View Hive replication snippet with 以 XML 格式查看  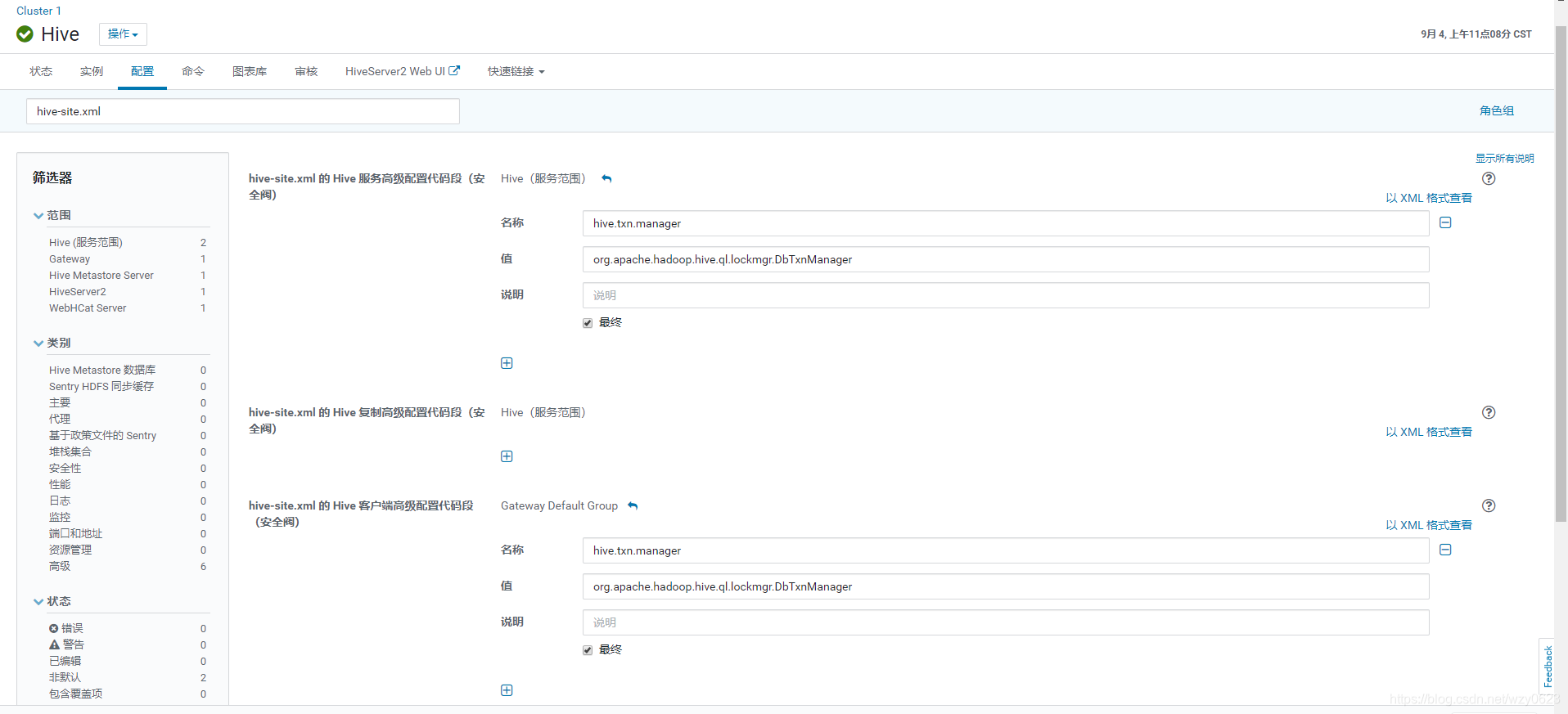tap(1429, 432)
